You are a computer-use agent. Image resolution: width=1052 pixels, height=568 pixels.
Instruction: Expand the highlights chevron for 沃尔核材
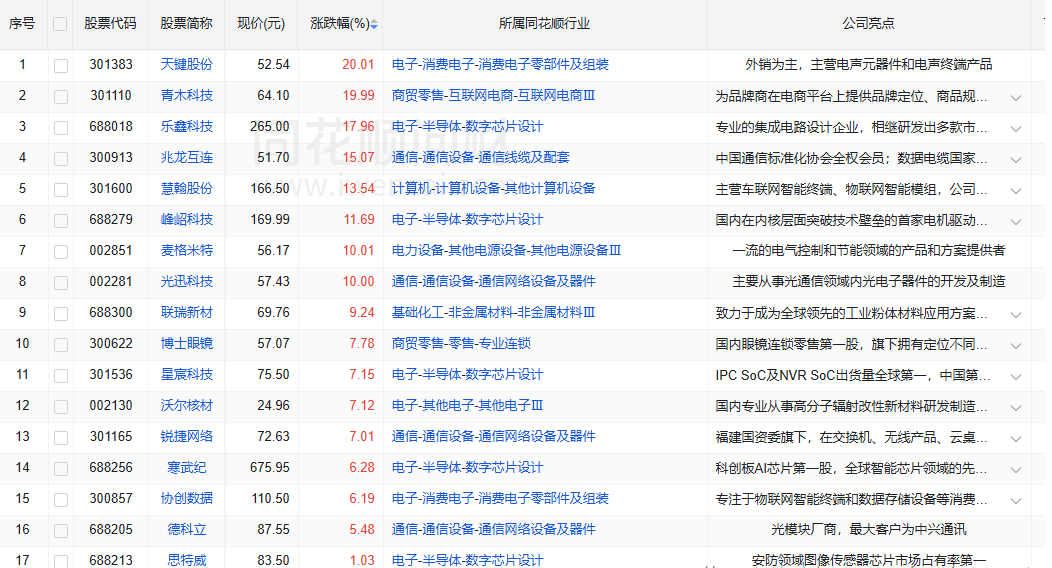[1016, 408]
